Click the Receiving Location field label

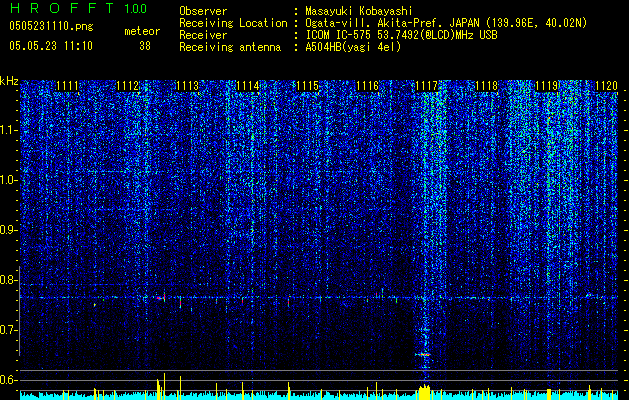click(233, 23)
